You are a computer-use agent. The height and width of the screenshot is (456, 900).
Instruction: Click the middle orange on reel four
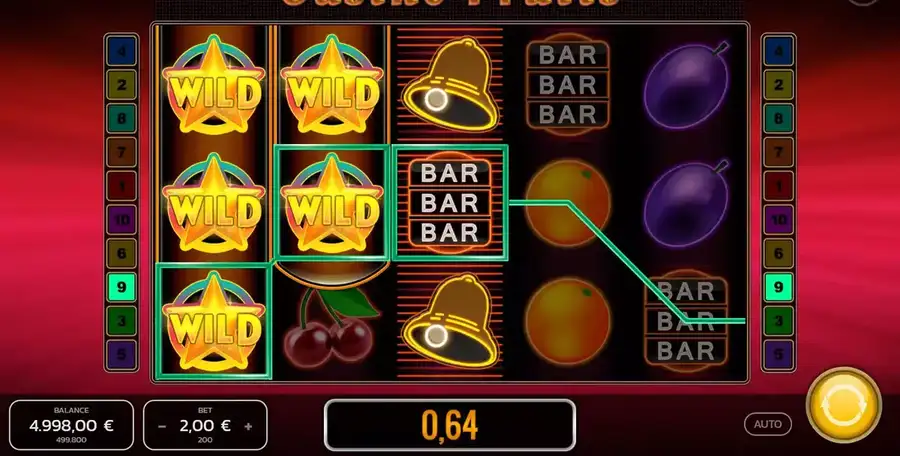pos(567,203)
